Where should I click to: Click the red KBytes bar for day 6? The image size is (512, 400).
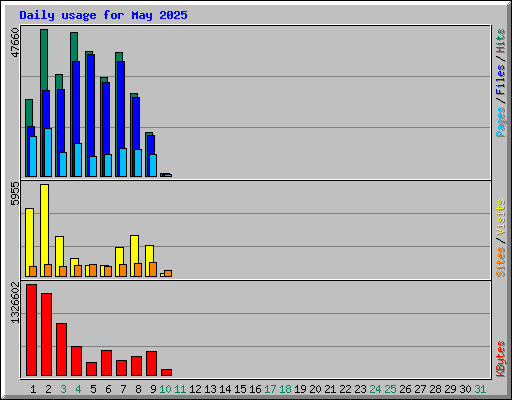pos(106,363)
